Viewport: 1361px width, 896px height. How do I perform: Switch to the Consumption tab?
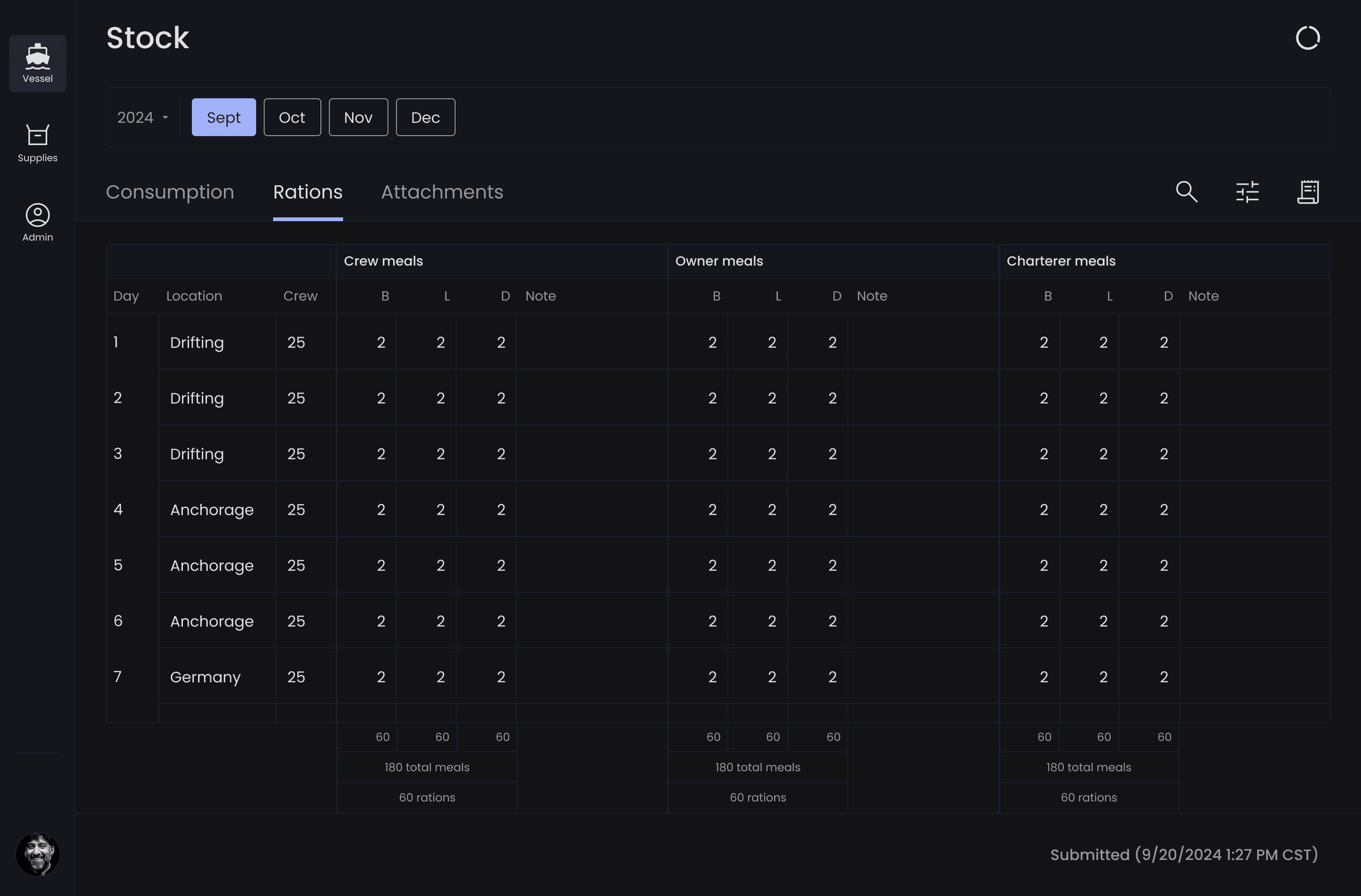[x=170, y=191]
